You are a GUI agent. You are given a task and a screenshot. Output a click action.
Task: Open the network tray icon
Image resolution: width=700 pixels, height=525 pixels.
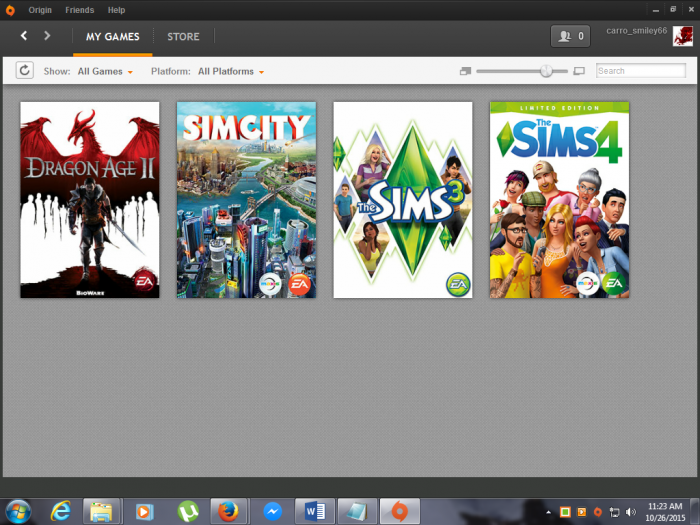pyautogui.click(x=615, y=512)
